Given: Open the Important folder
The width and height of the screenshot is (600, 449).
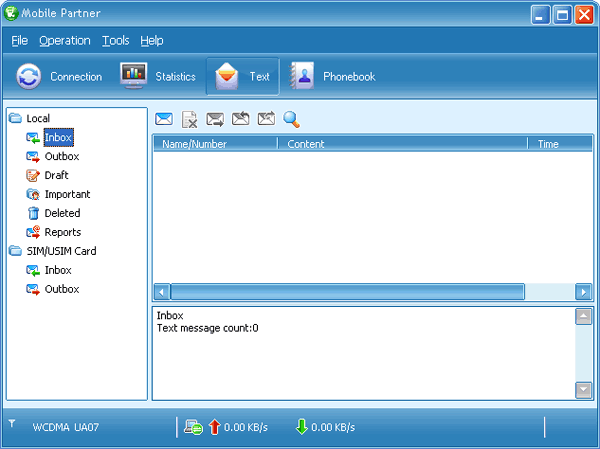Looking at the screenshot, I should 67,194.
